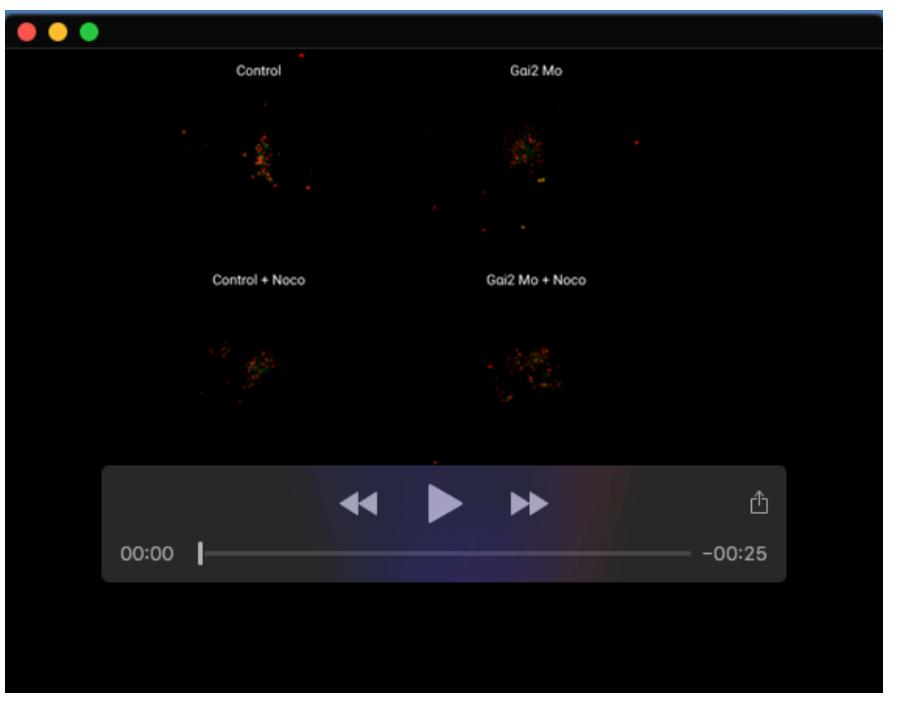Image resolution: width=903 pixels, height=704 pixels.
Task: Open the share menu icon
Action: [759, 502]
